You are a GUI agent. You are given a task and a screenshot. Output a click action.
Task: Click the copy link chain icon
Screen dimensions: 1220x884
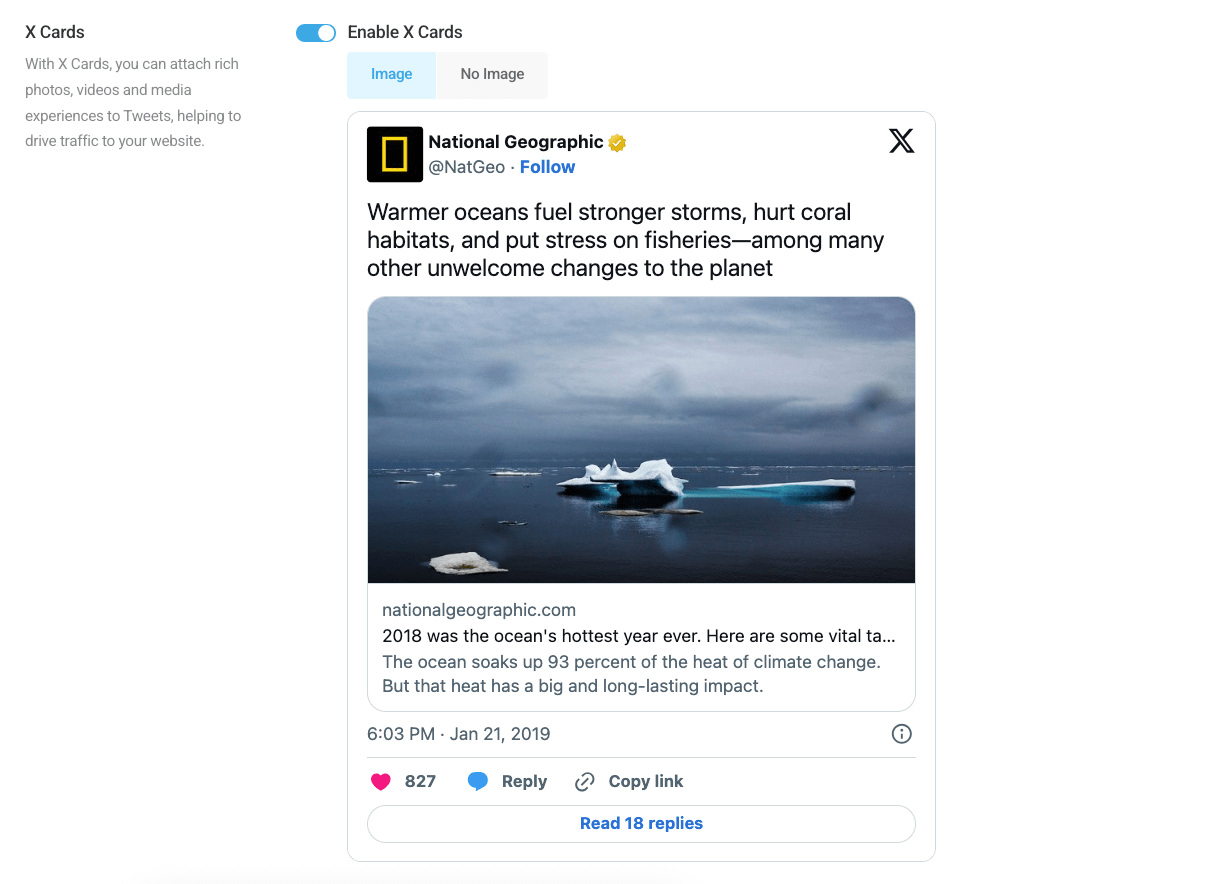(585, 782)
